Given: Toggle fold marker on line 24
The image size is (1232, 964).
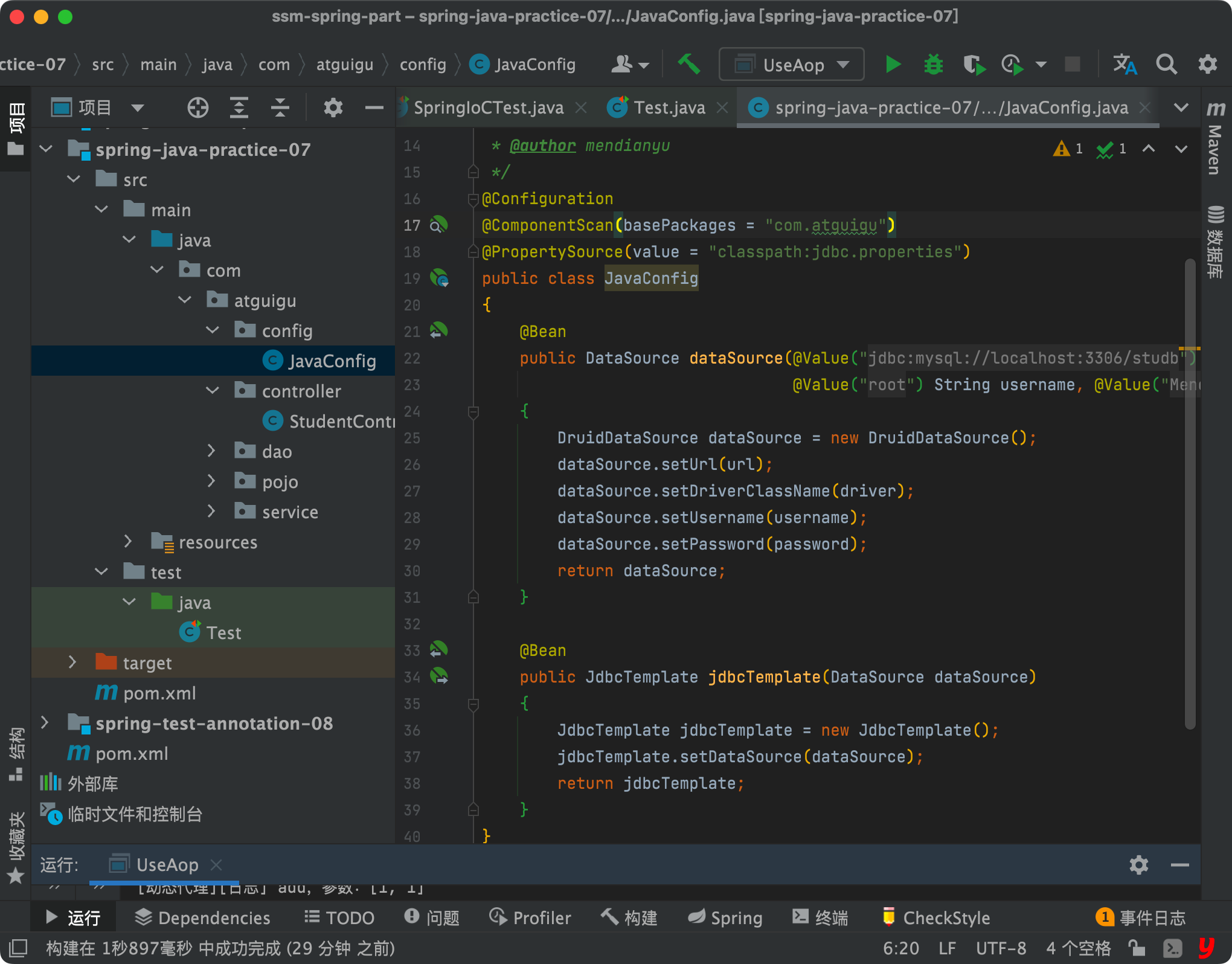Looking at the screenshot, I should click(x=473, y=412).
